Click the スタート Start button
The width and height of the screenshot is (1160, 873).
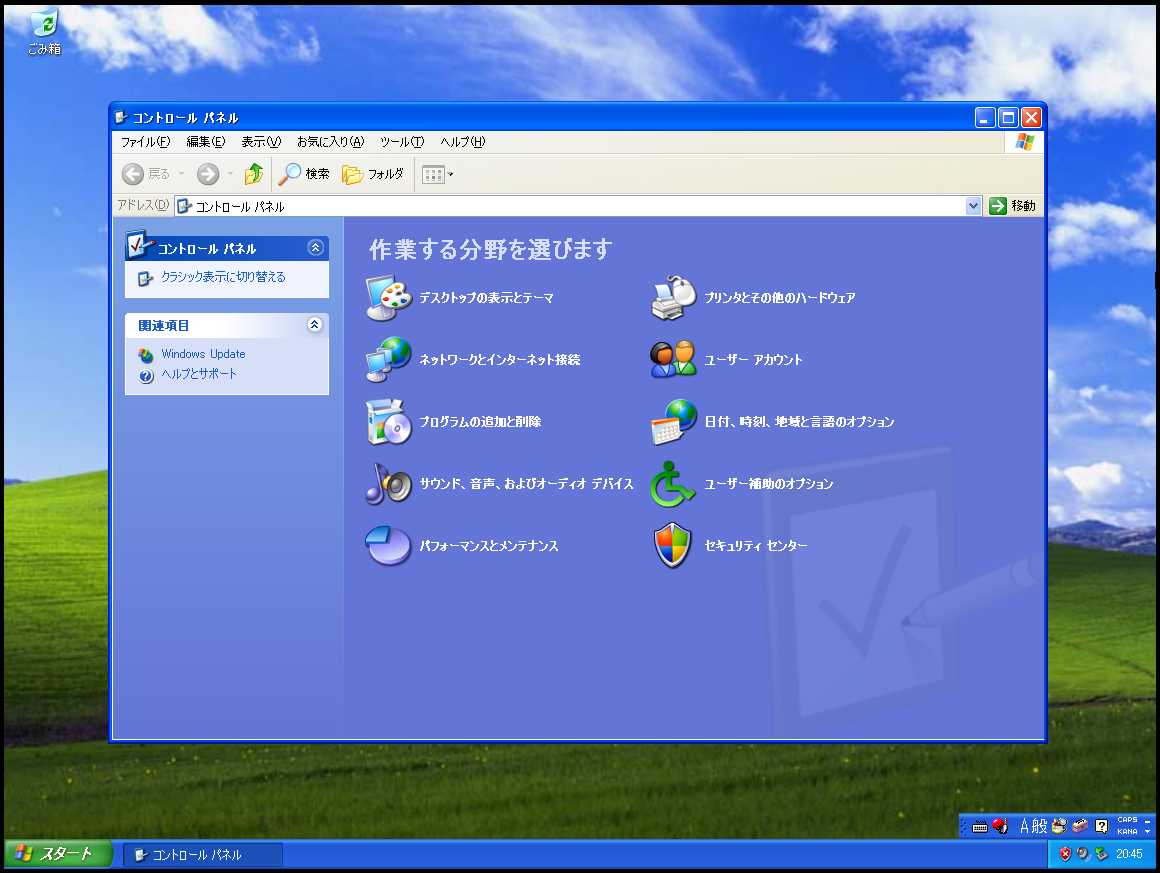pyautogui.click(x=58, y=854)
